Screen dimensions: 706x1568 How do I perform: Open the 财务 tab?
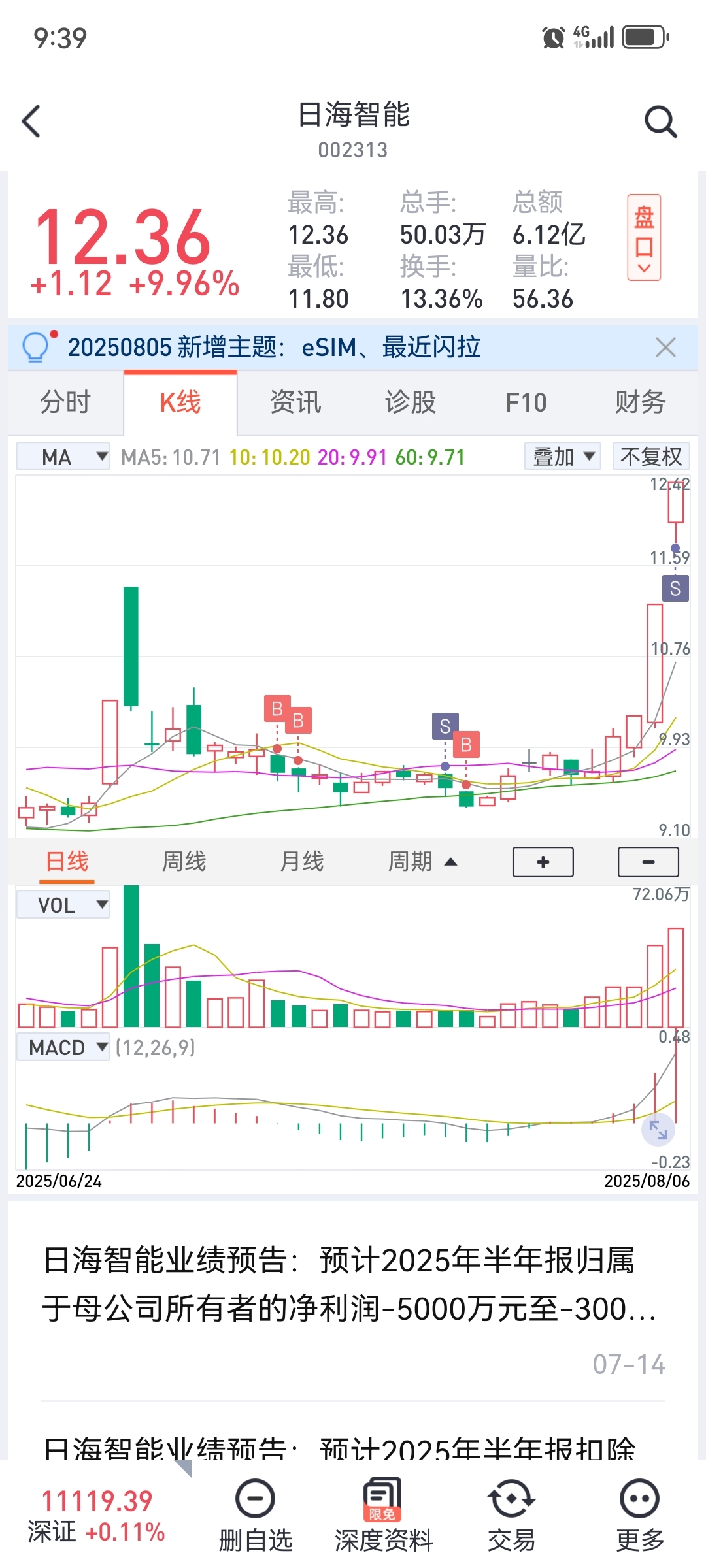(641, 402)
